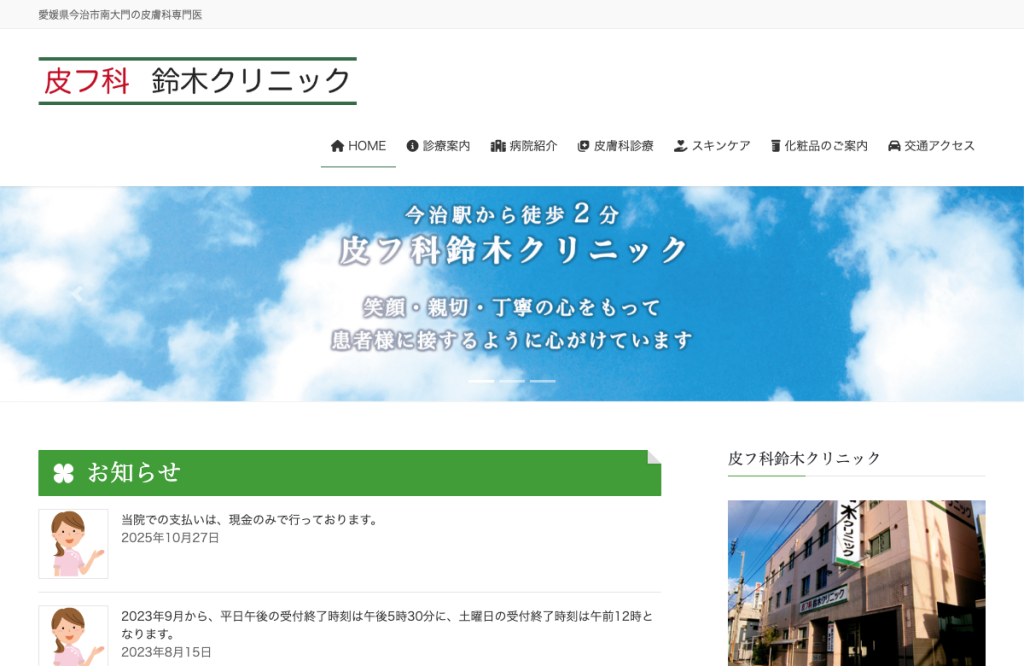Open the スキンケア menu item
The image size is (1024, 666).
tap(712, 146)
